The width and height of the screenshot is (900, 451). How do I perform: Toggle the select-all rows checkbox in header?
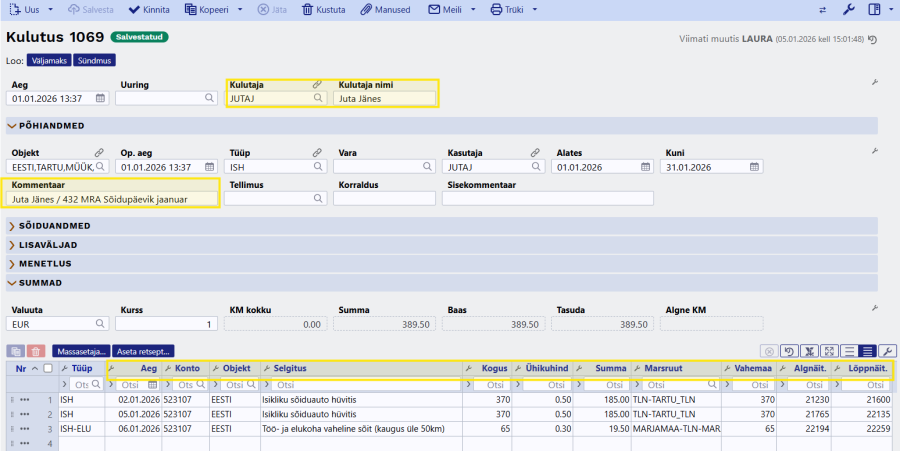pos(47,369)
